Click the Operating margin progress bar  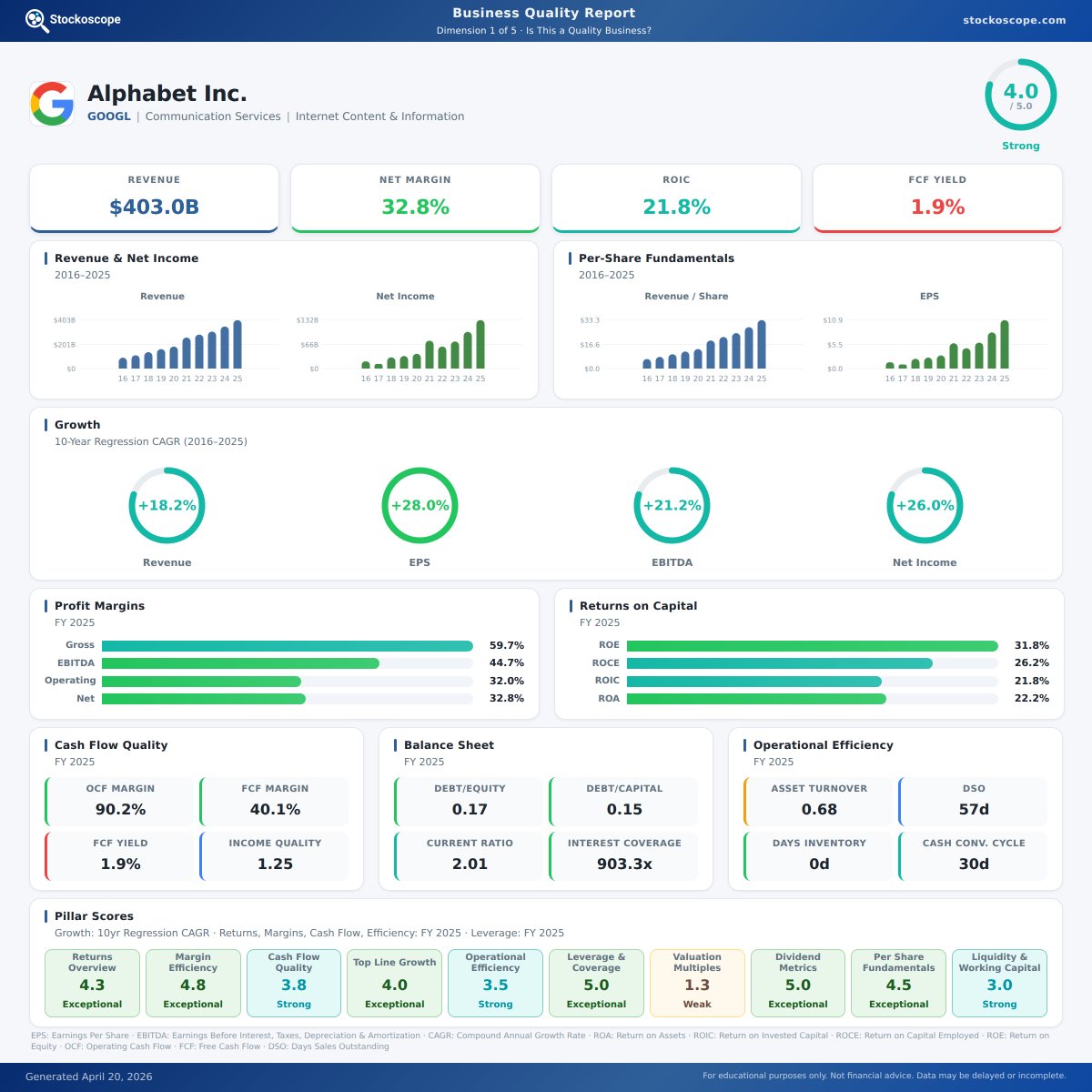(288, 681)
